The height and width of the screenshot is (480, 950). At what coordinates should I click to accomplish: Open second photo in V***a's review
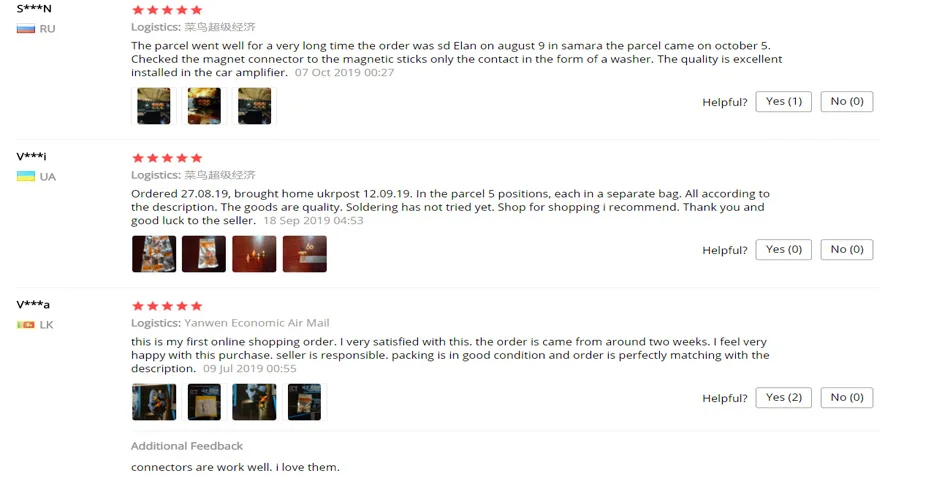(204, 402)
